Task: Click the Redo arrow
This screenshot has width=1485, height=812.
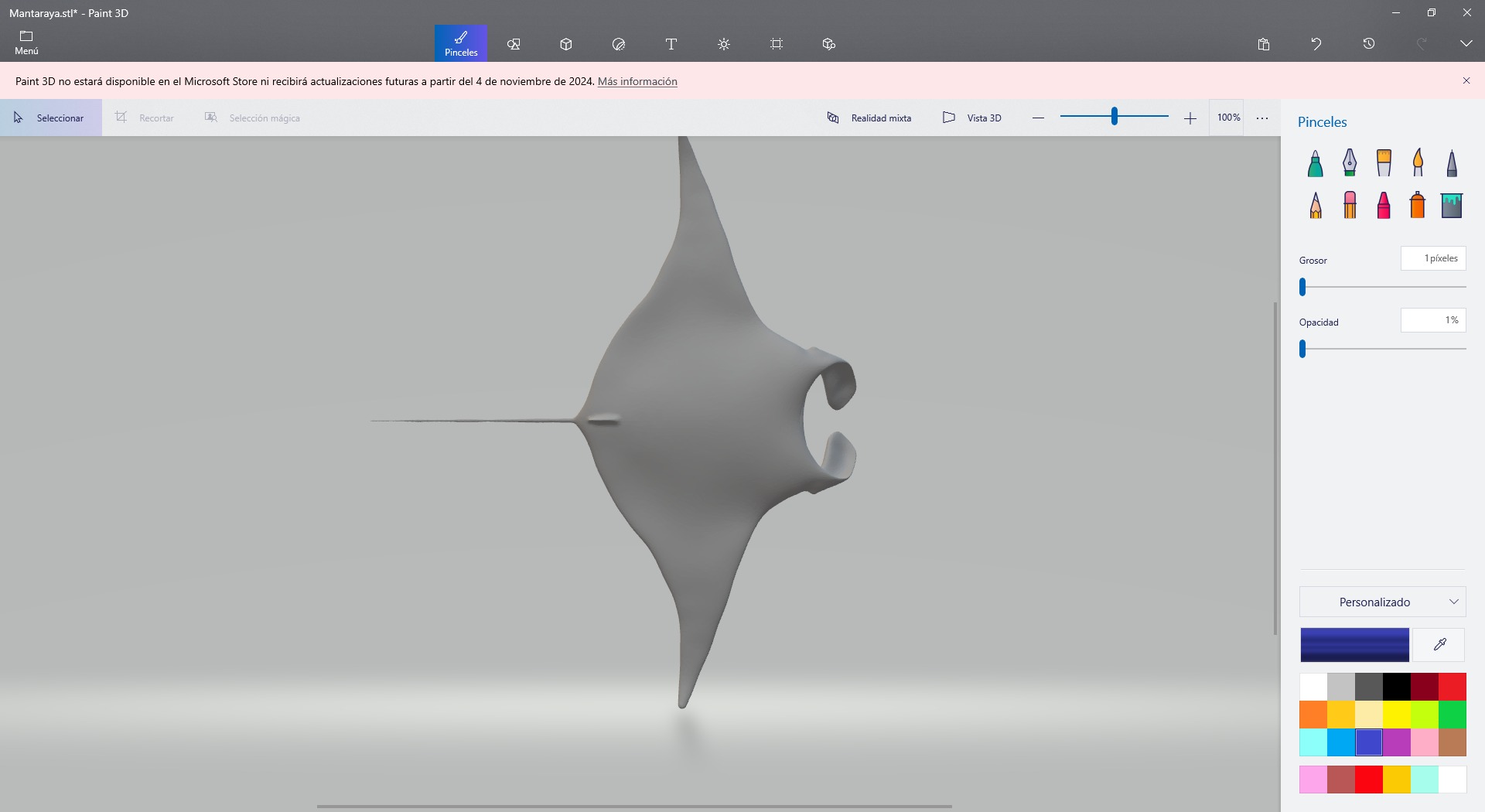Action: 1422,44
